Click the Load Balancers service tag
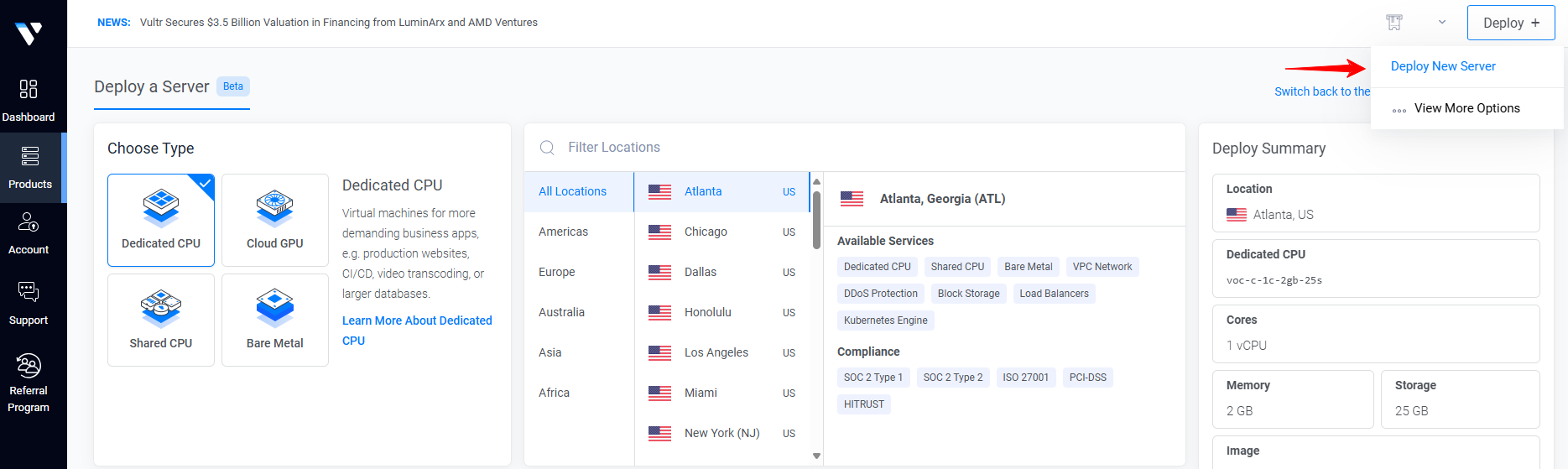This screenshot has width=1568, height=469. click(1055, 294)
